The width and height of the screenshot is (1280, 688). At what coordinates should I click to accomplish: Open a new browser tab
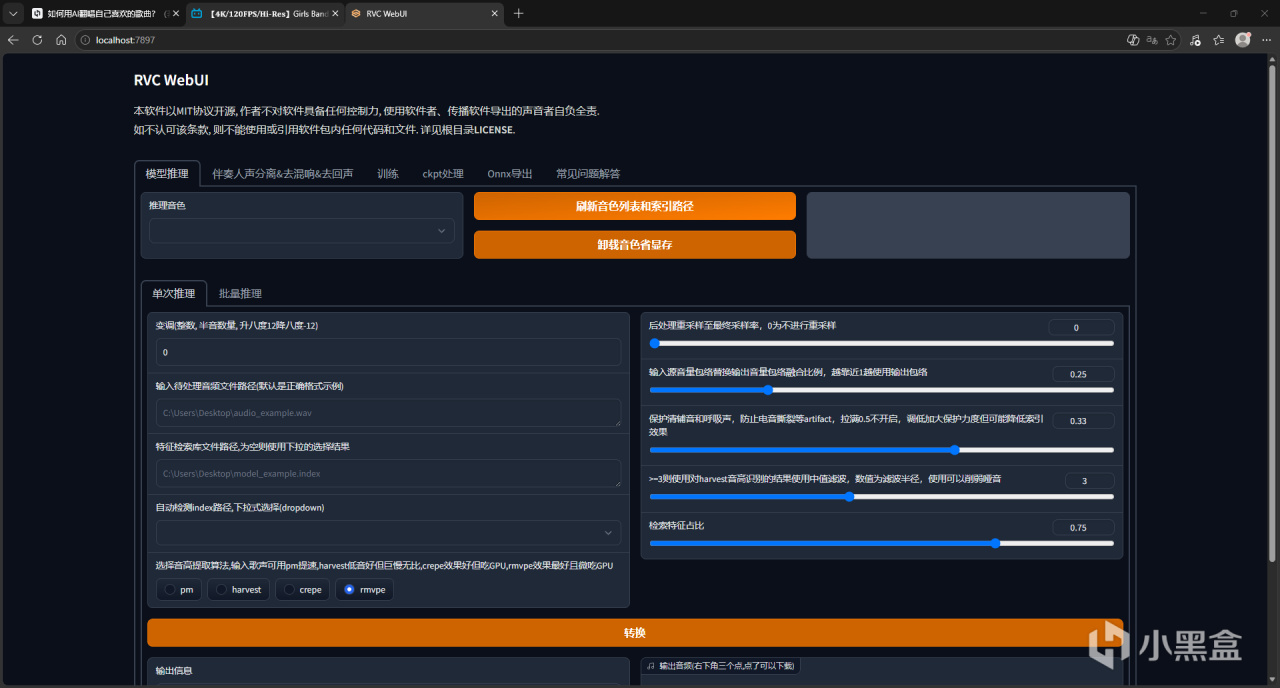(x=518, y=14)
